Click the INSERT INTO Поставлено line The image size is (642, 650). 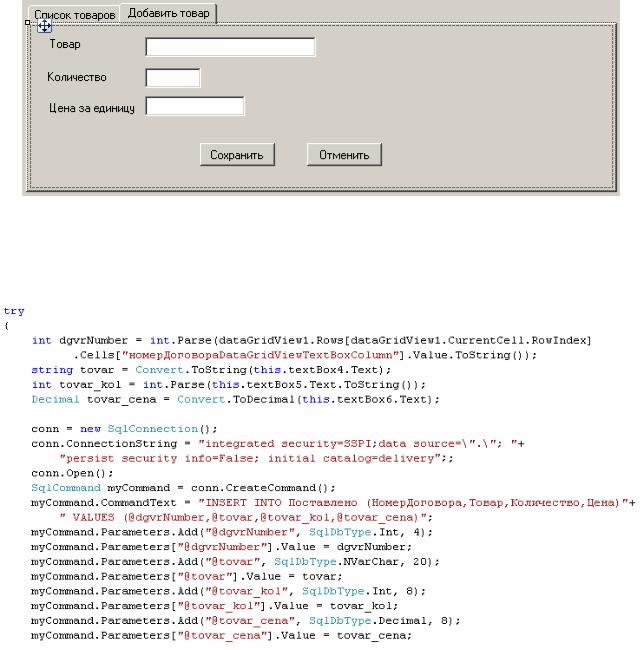tap(333, 503)
